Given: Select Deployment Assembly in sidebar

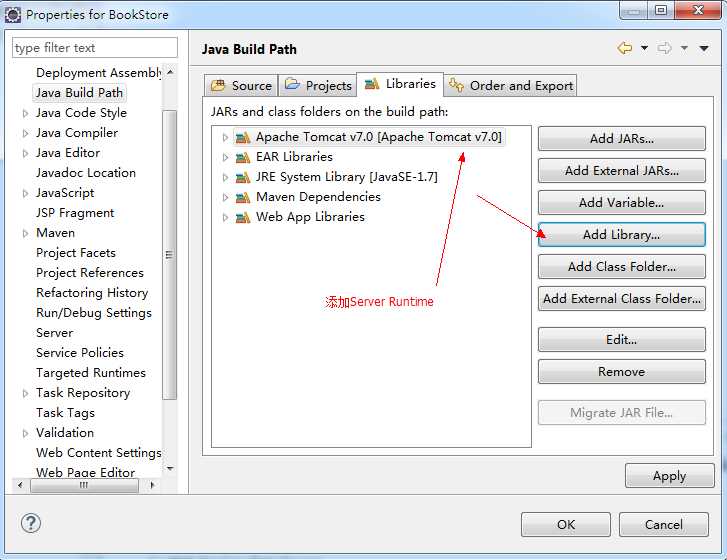Looking at the screenshot, I should click(x=99, y=73).
